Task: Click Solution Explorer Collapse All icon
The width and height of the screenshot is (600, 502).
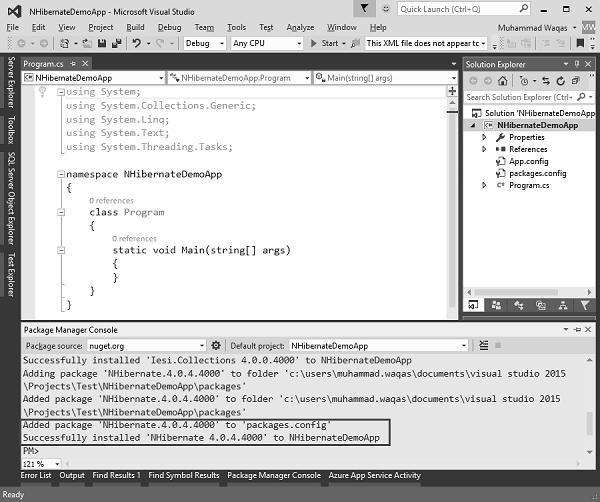Action: pos(575,81)
